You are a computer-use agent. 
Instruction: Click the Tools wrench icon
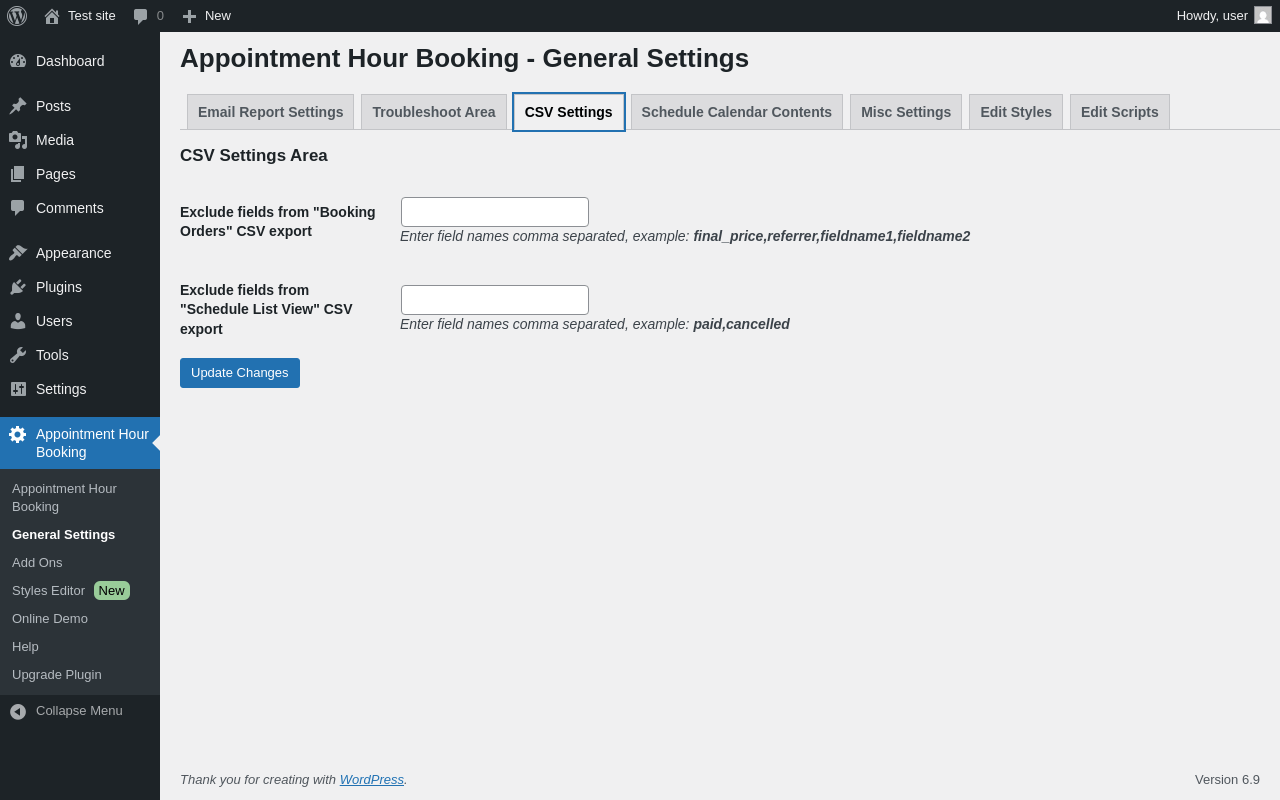18,355
